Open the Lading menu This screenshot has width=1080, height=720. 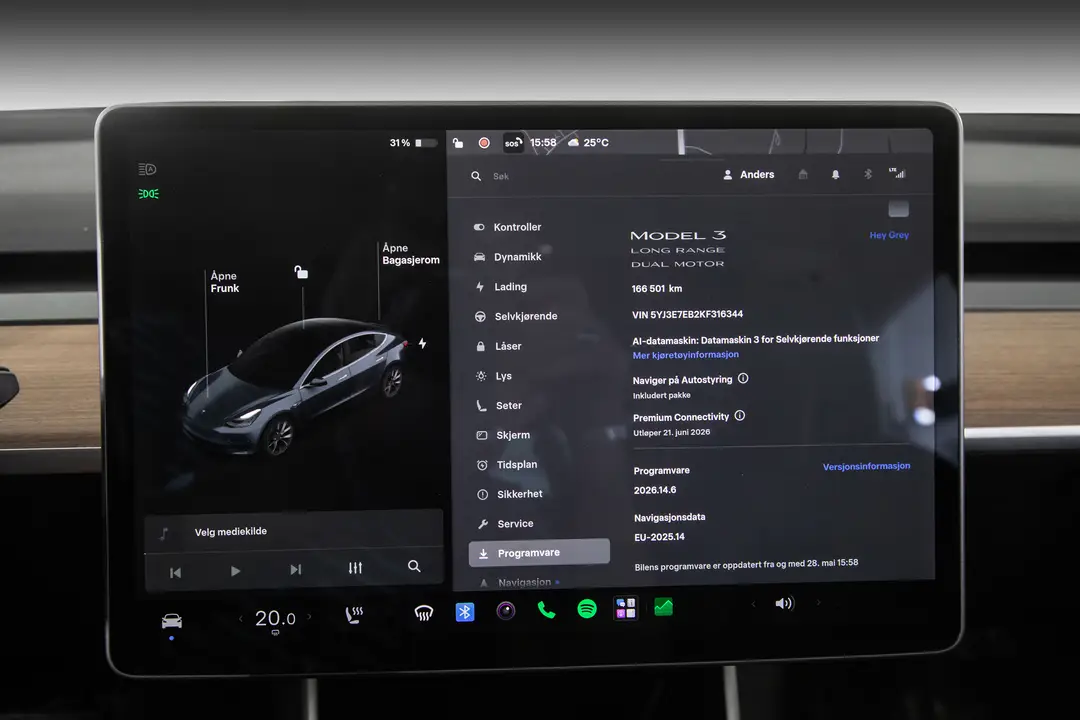point(501,287)
